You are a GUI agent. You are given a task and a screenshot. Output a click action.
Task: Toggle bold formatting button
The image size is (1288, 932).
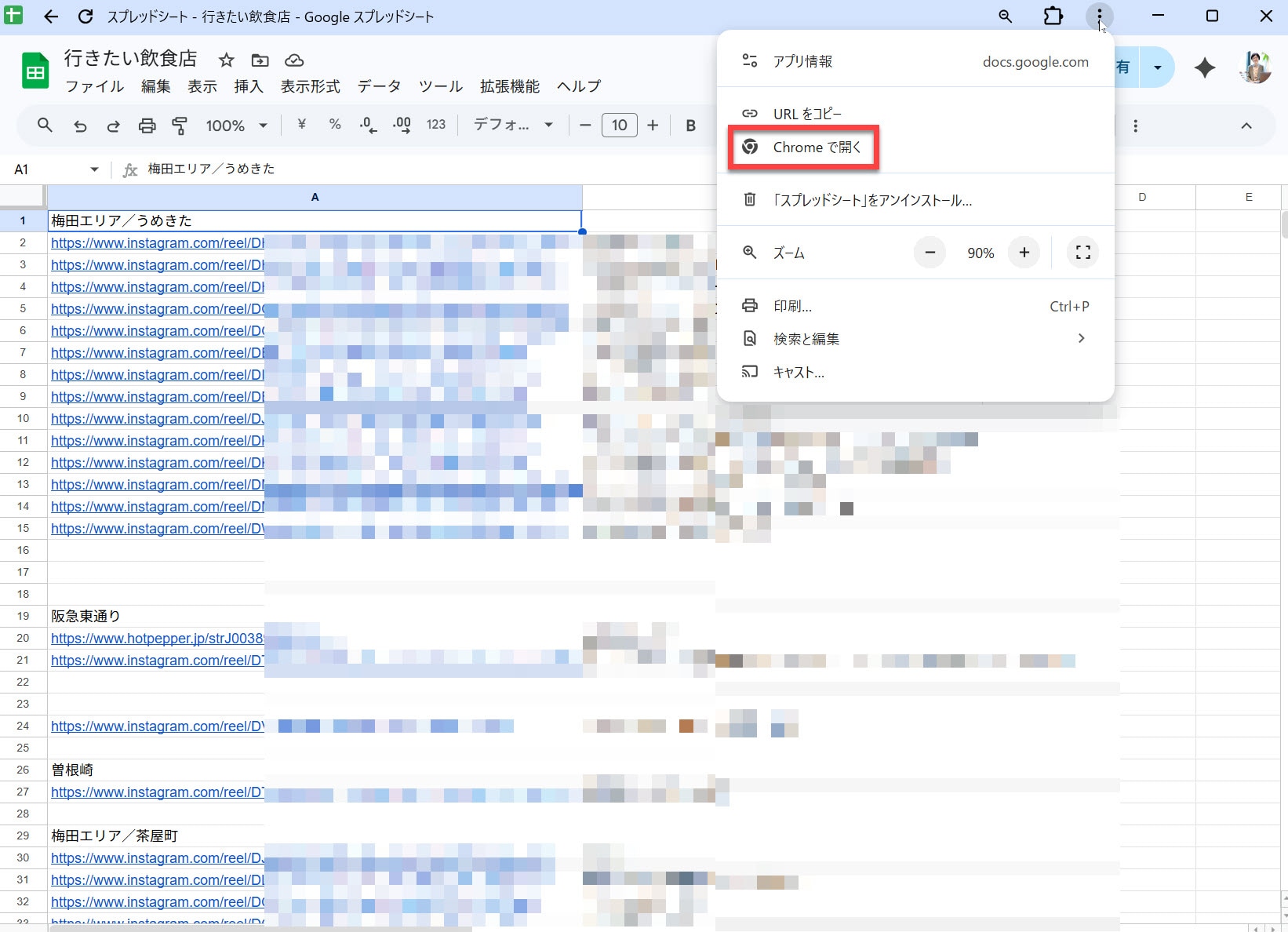point(690,126)
